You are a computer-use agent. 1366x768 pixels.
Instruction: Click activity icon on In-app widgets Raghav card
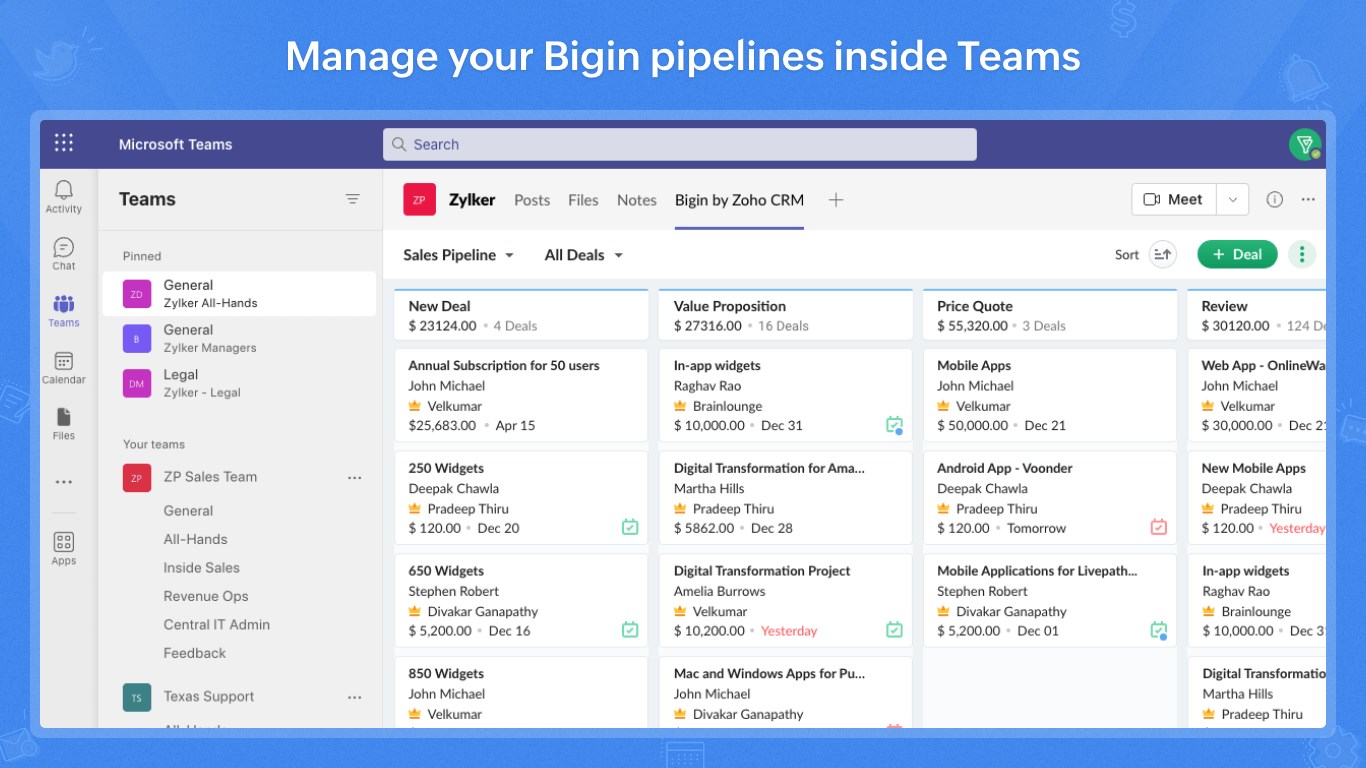tap(894, 425)
